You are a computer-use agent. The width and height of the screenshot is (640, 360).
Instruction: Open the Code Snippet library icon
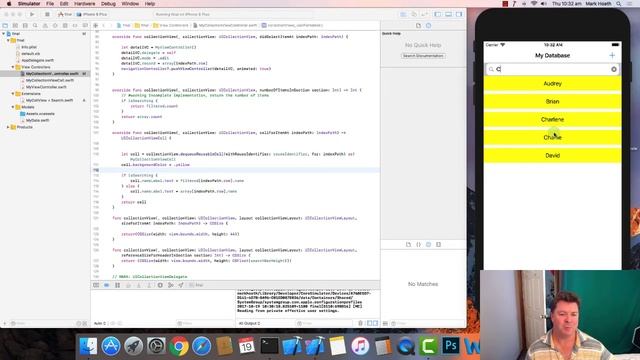click(x=418, y=244)
